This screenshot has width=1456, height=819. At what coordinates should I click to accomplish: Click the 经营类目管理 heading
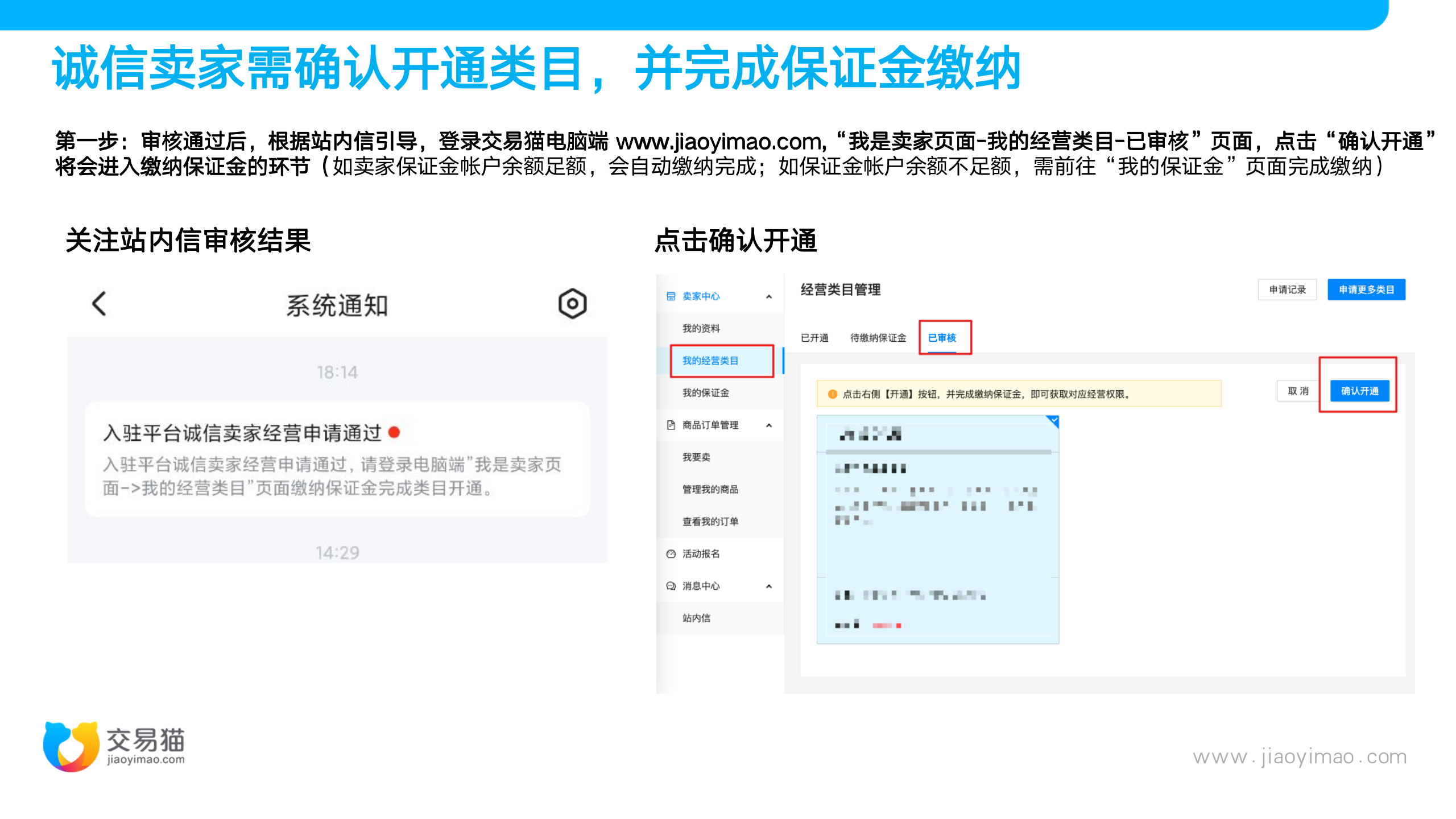coord(841,289)
